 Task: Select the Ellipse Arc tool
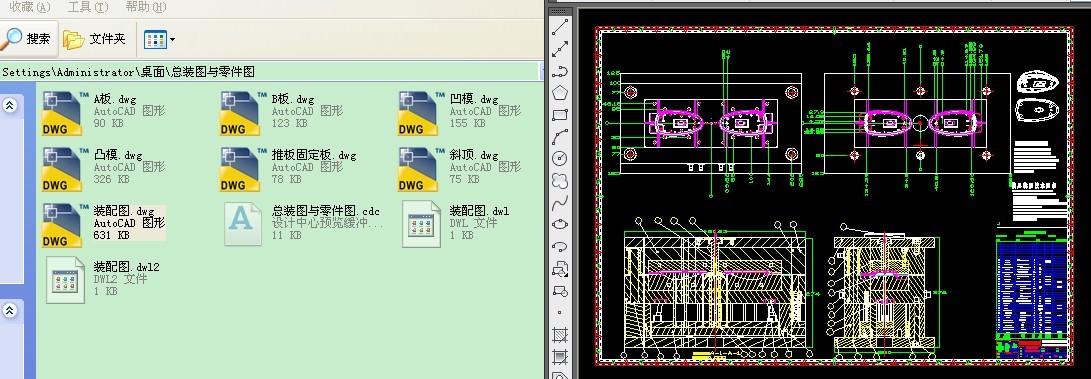pos(559,247)
